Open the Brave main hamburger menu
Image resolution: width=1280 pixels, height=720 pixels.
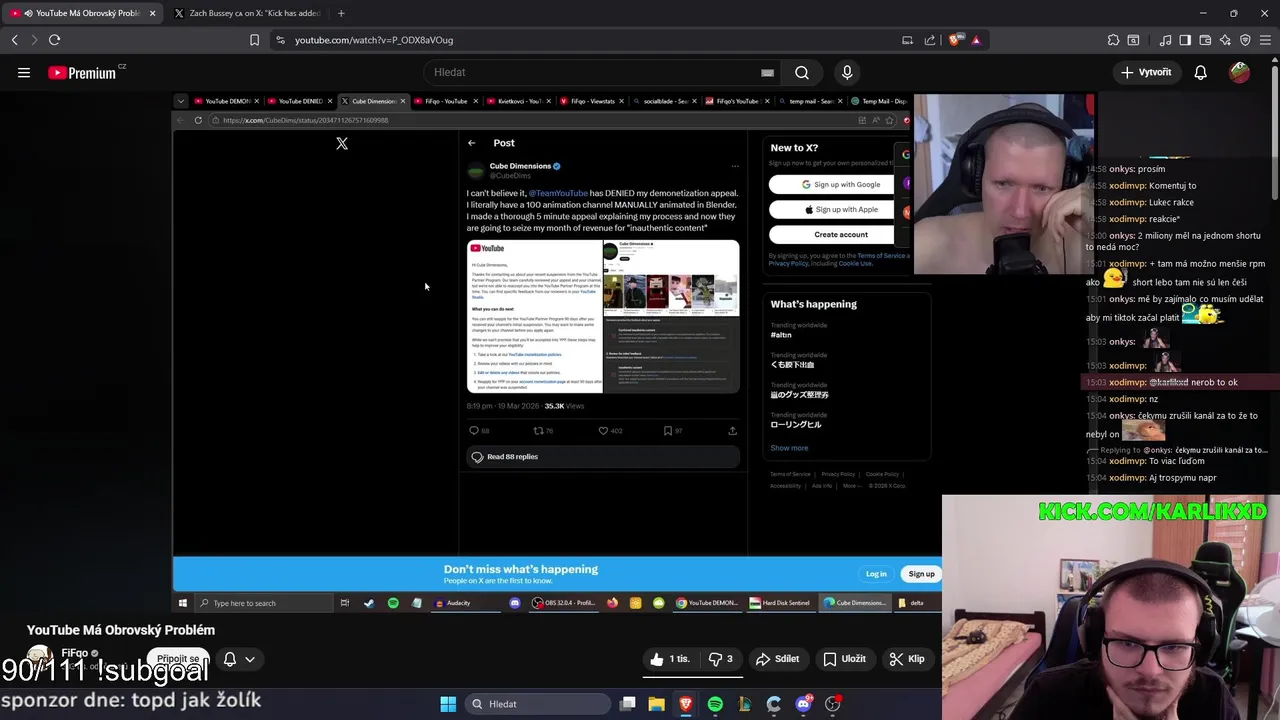(1266, 40)
